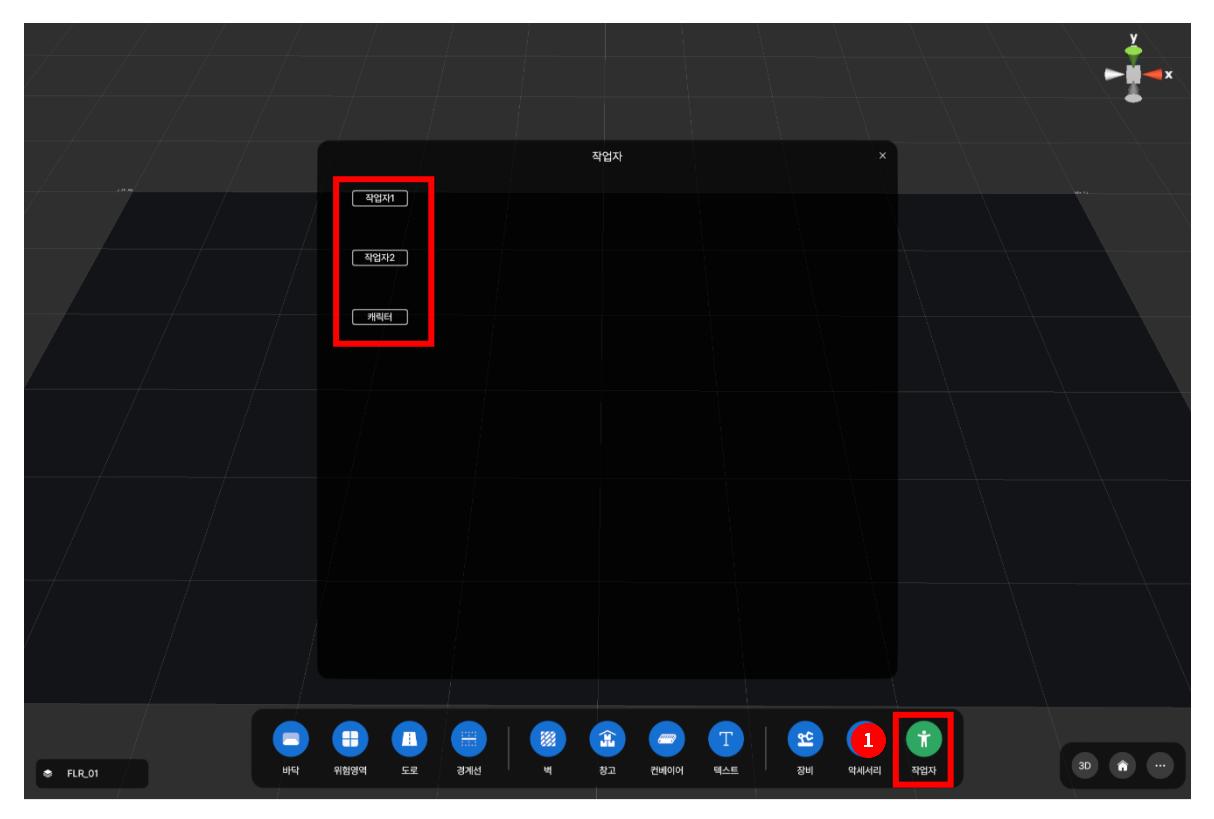Choose 작업자2 in worker panel
Image resolution: width=1214 pixels, height=819 pixels.
(x=380, y=257)
